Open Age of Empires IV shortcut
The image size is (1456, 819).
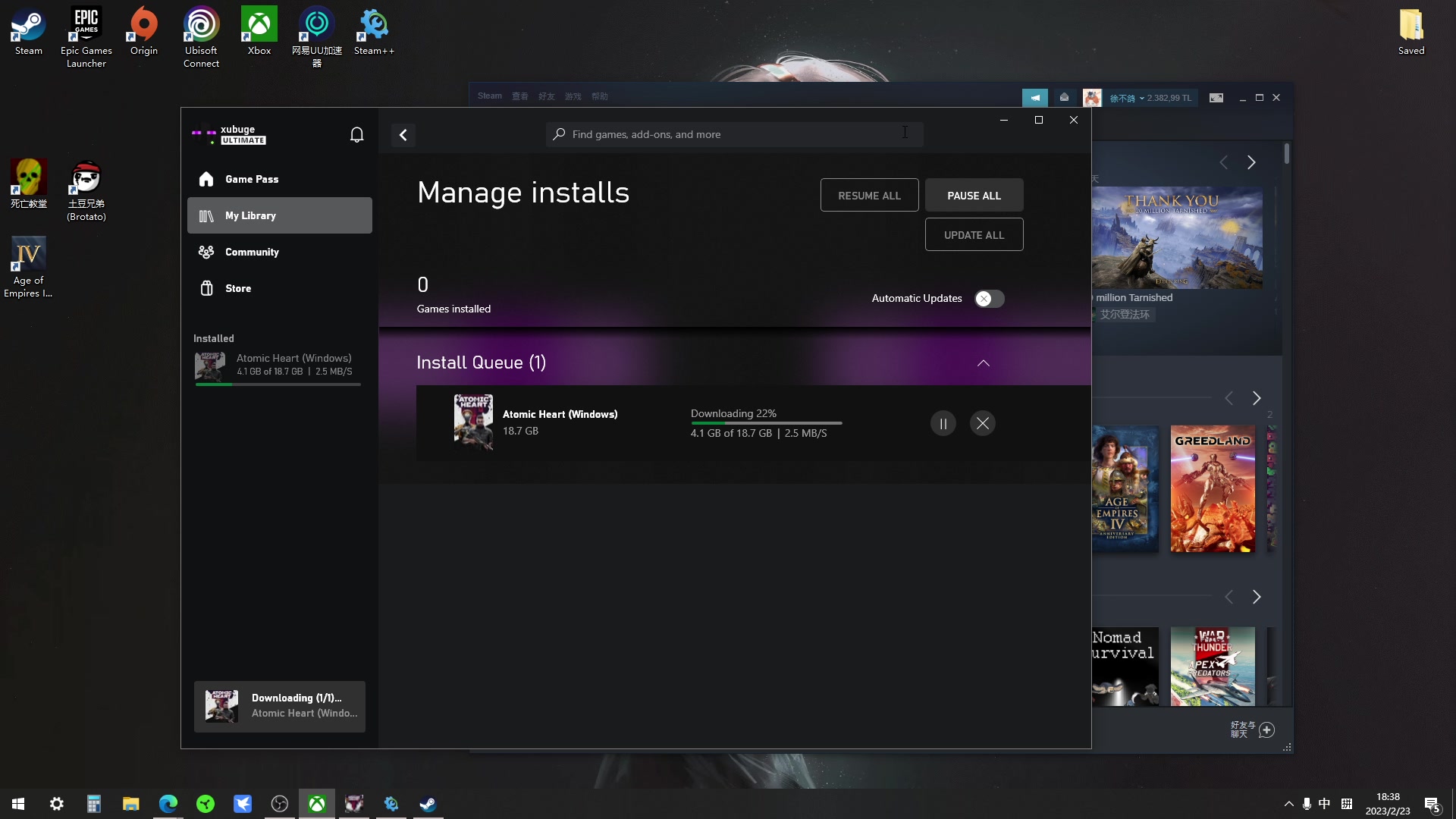28,267
